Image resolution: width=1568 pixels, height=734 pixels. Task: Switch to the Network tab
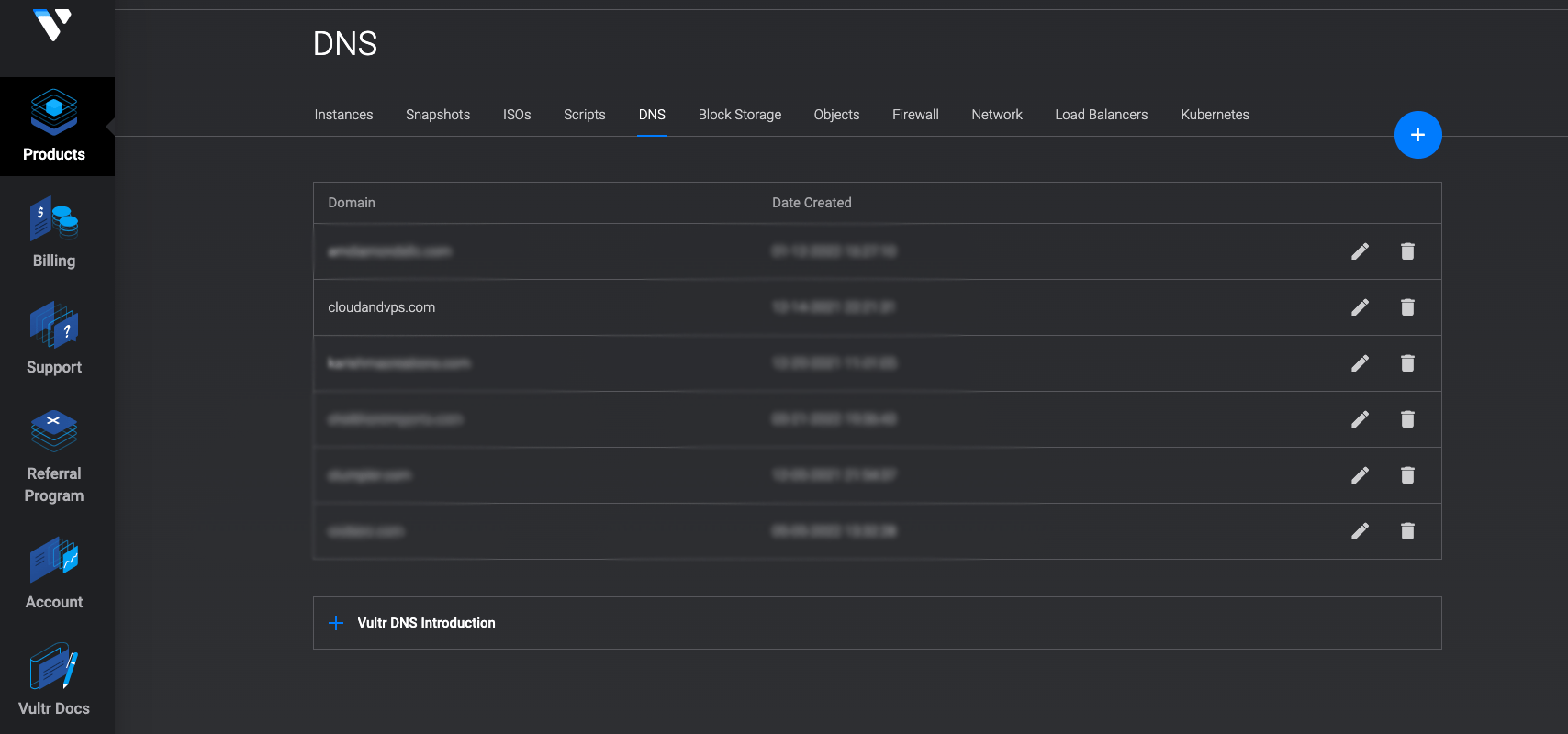pyautogui.click(x=997, y=115)
